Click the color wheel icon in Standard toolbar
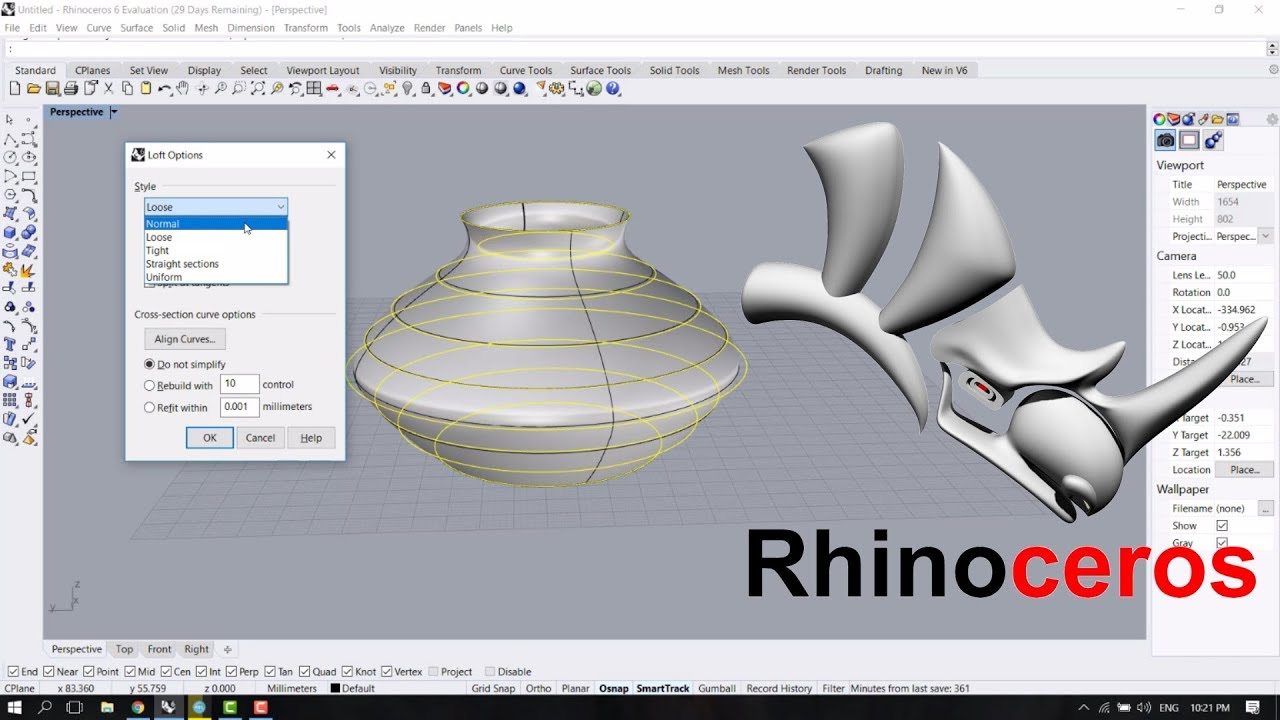This screenshot has width=1280, height=720. 463,88
